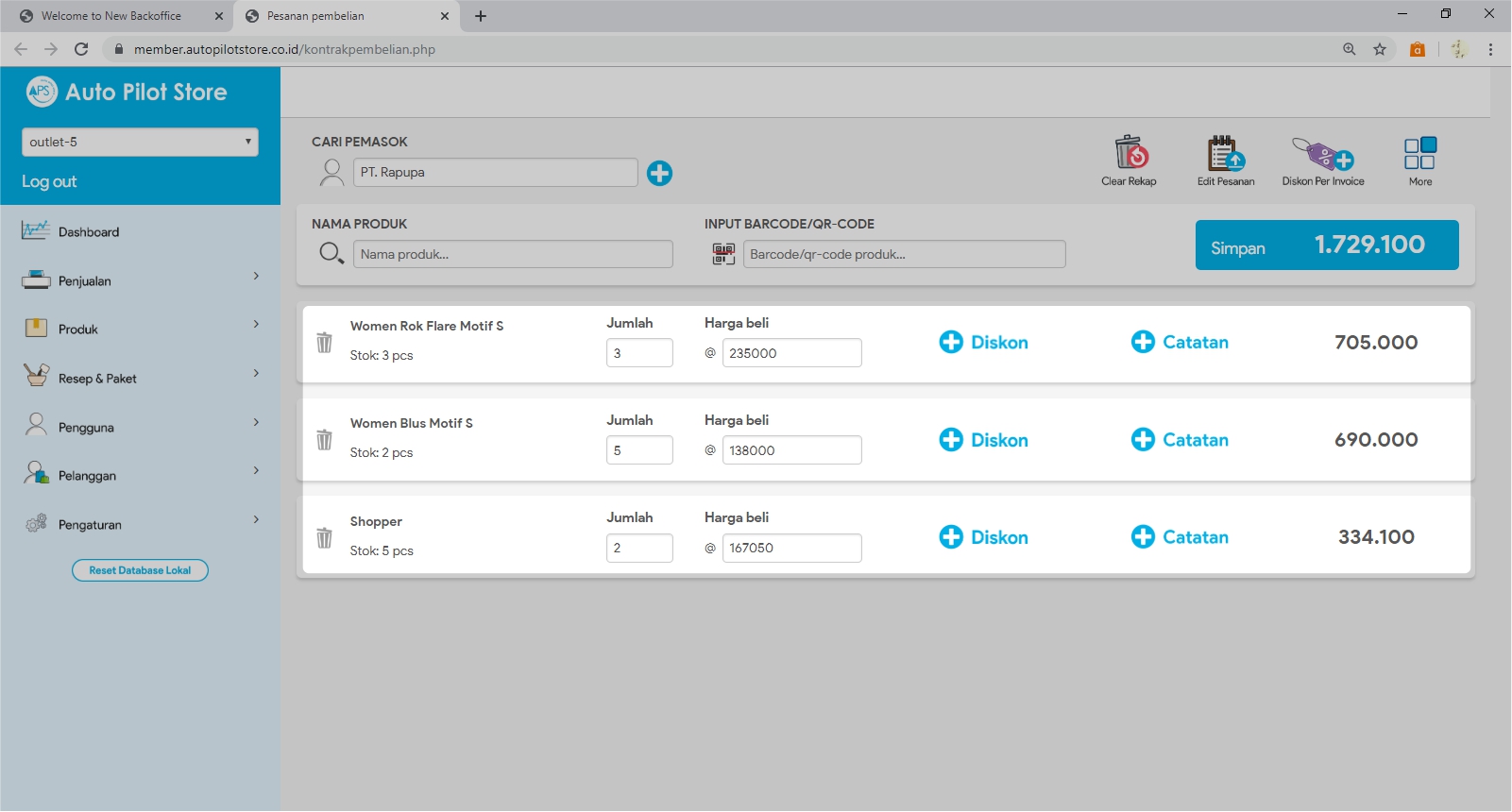Viewport: 1512px width, 812px height.
Task: Click the barcode scanner QR icon
Action: click(723, 254)
